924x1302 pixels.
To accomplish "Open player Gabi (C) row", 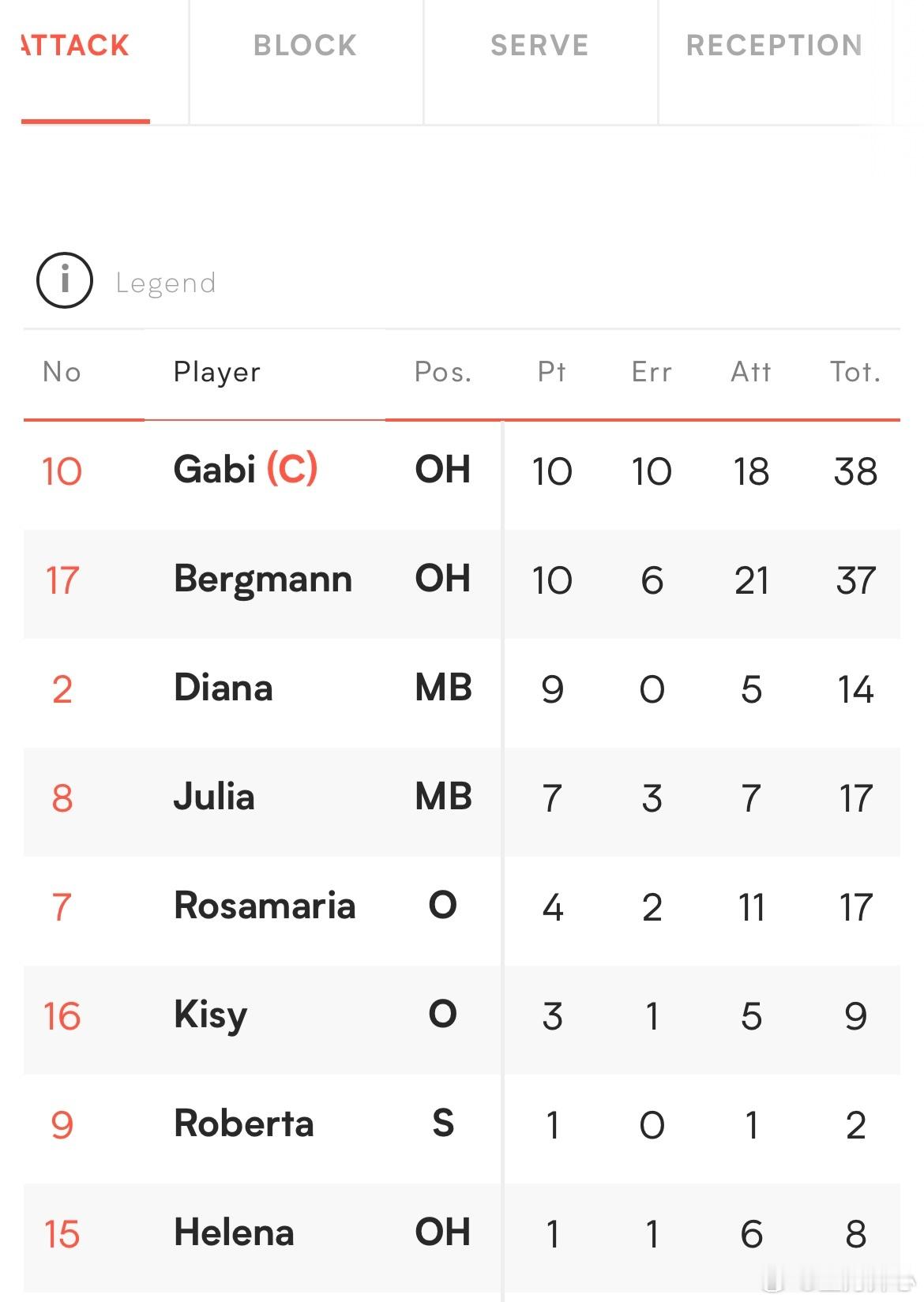I will [x=462, y=471].
